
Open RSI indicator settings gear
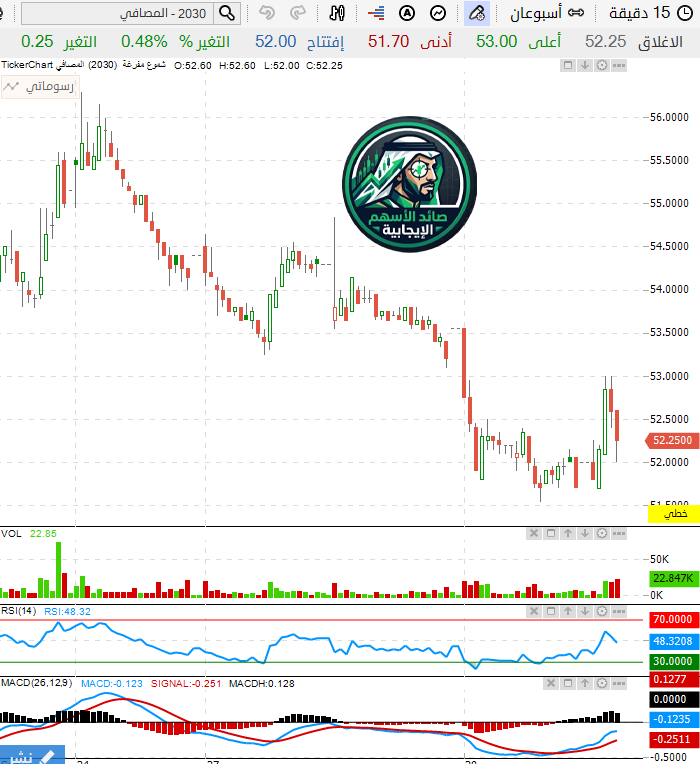click(602, 611)
